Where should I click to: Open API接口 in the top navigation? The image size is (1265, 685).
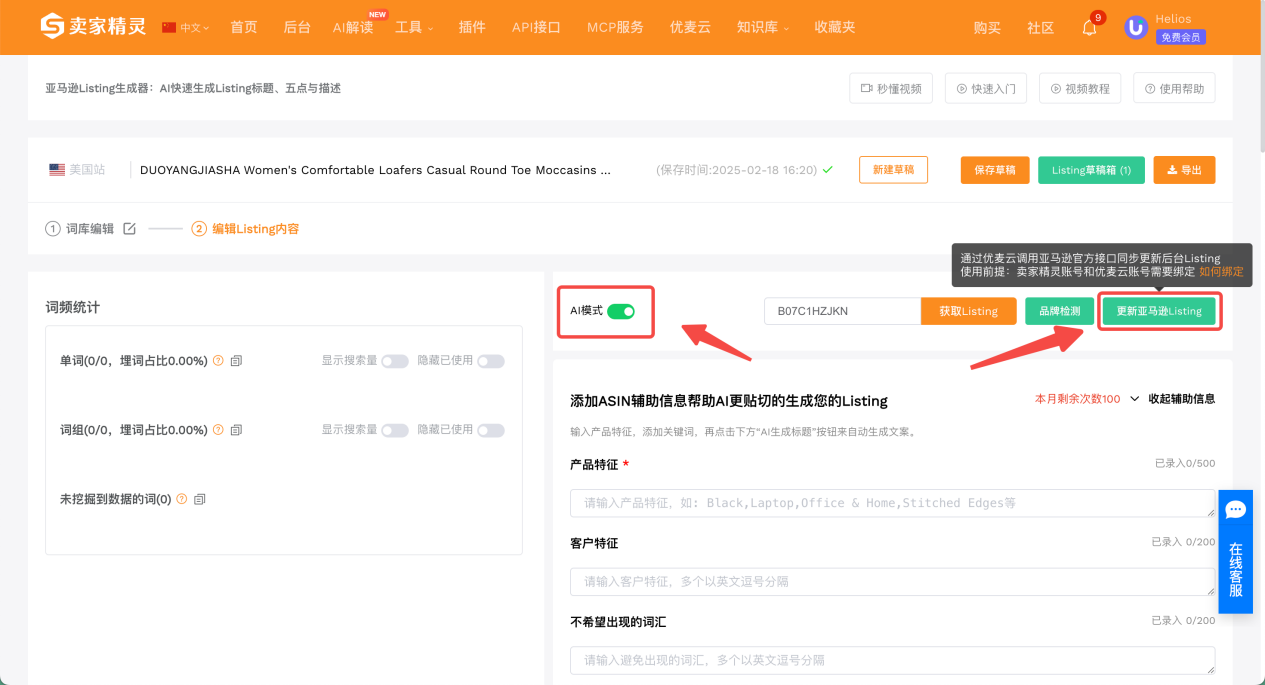pyautogui.click(x=536, y=28)
